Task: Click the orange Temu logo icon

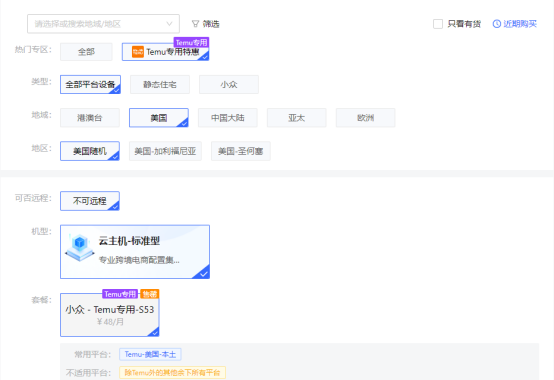Action: (138, 52)
